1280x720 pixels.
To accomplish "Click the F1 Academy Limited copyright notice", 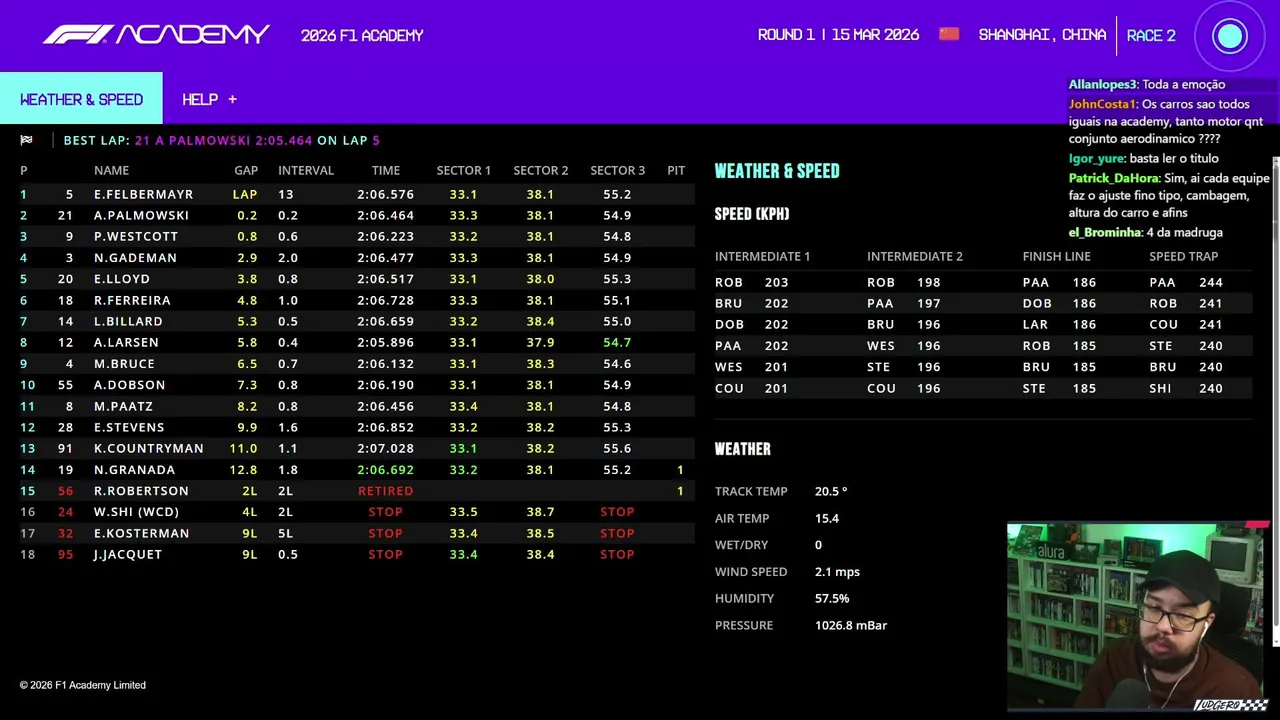I will (x=83, y=685).
